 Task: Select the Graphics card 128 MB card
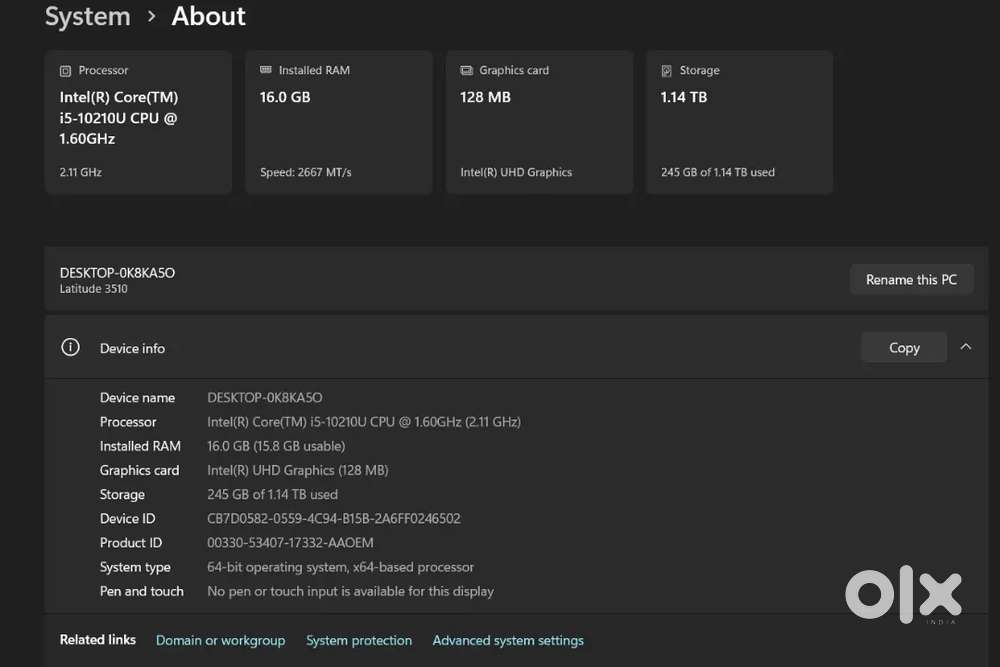click(x=540, y=122)
